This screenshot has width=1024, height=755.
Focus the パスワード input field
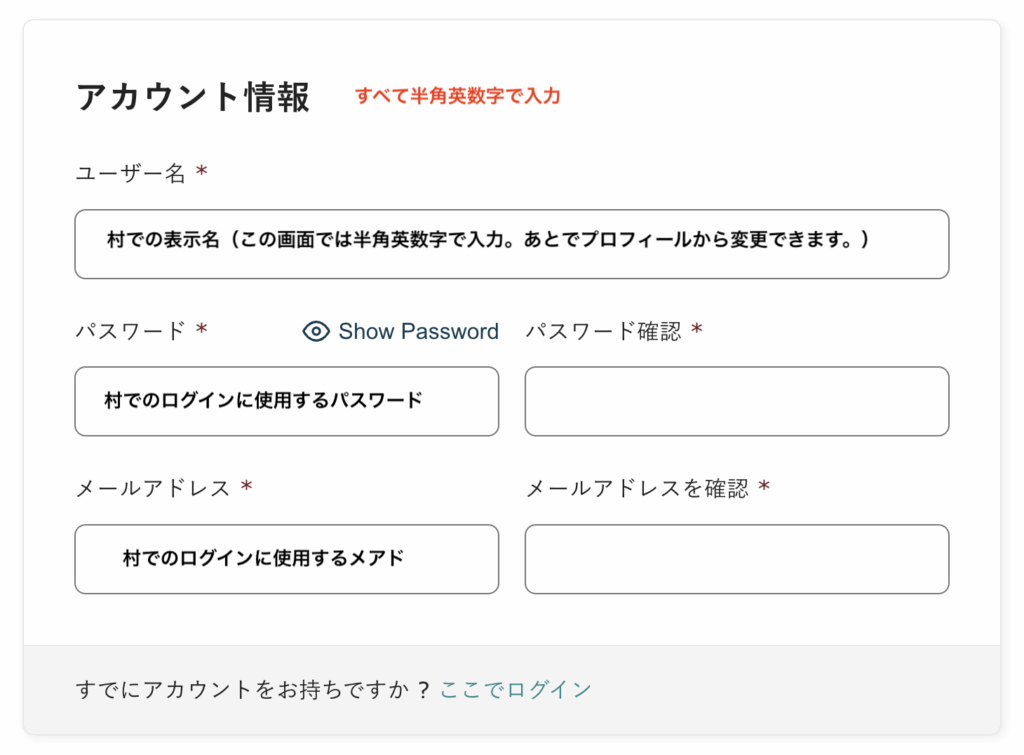click(x=286, y=401)
